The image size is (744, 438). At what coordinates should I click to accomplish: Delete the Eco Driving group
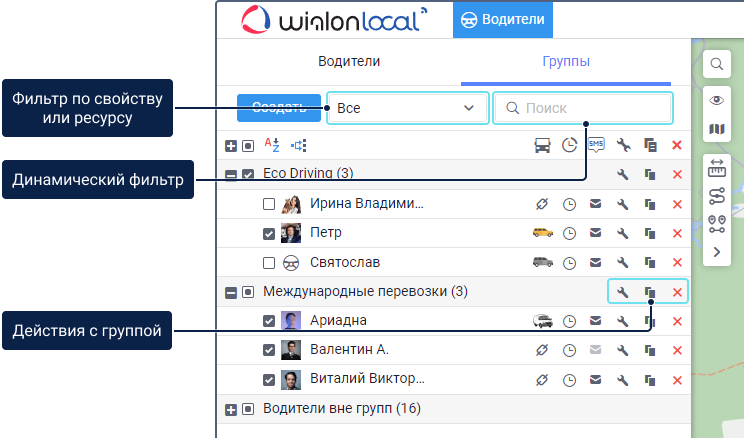click(x=677, y=175)
